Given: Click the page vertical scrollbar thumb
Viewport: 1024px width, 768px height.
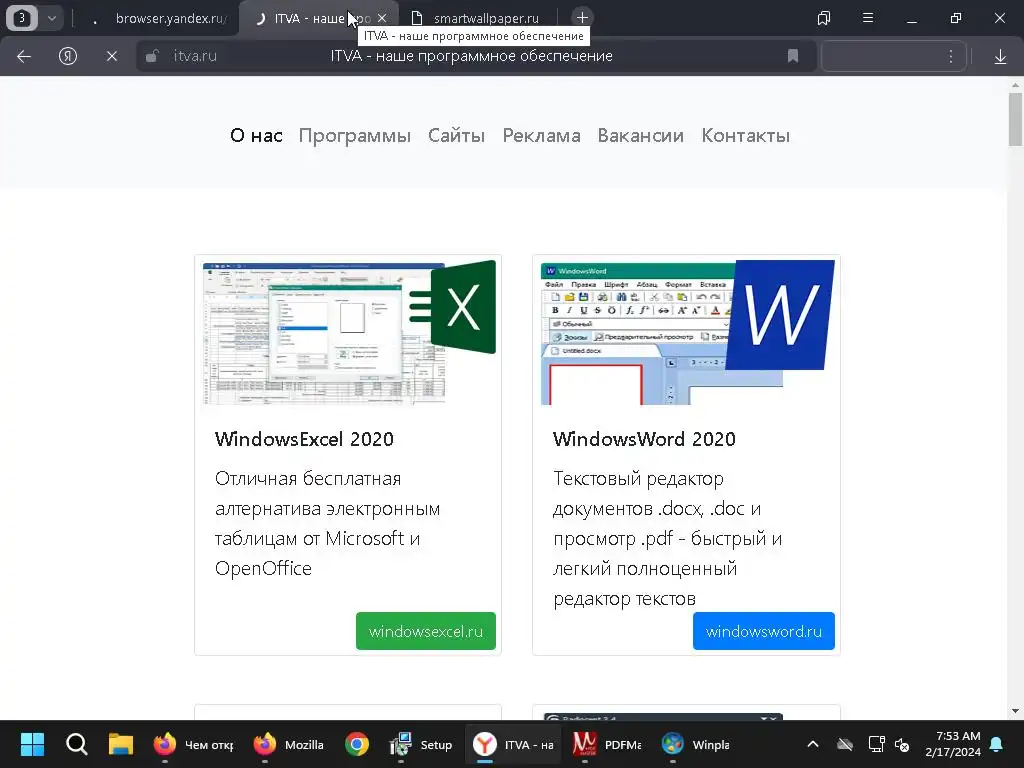Looking at the screenshot, I should 1015,120.
